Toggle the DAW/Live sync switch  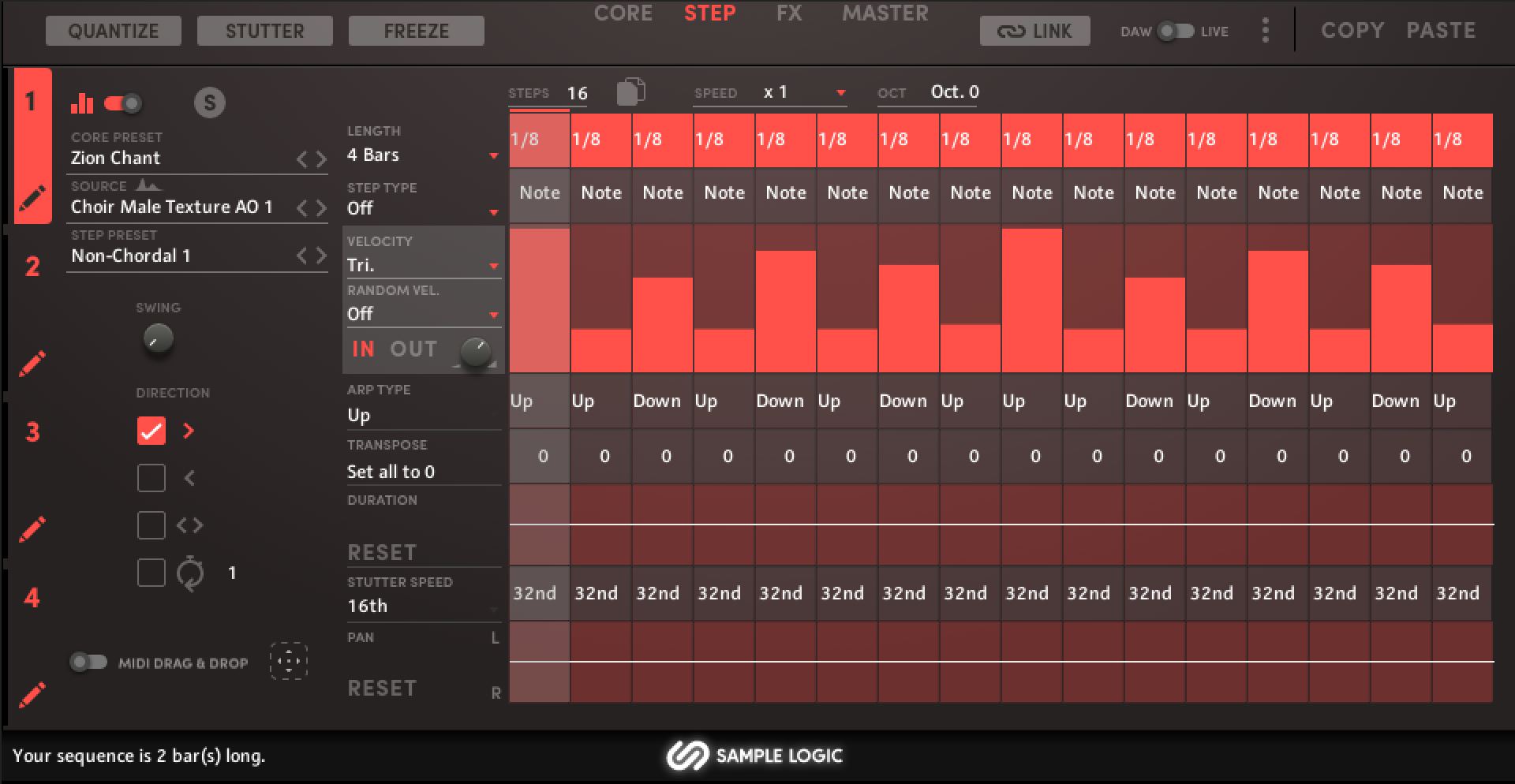[1175, 32]
